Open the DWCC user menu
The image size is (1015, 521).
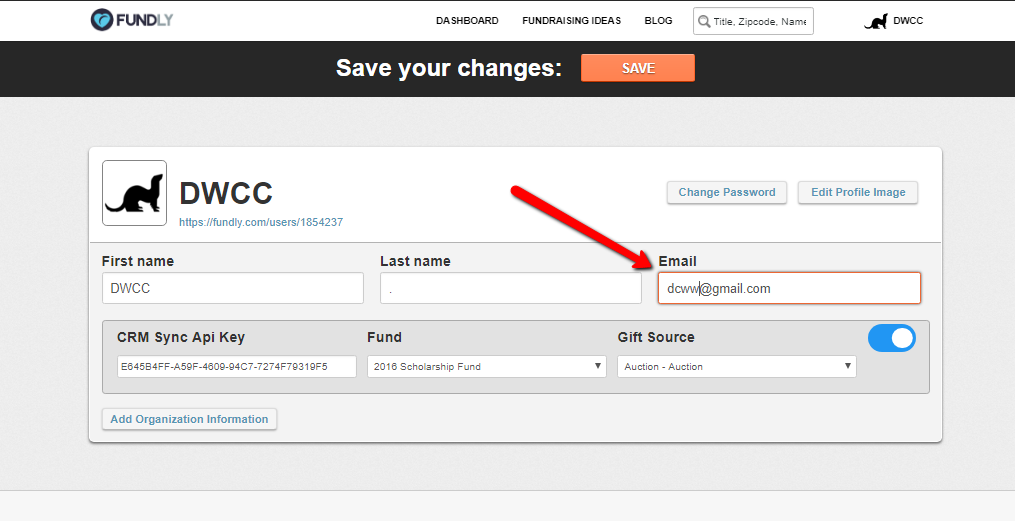(908, 21)
